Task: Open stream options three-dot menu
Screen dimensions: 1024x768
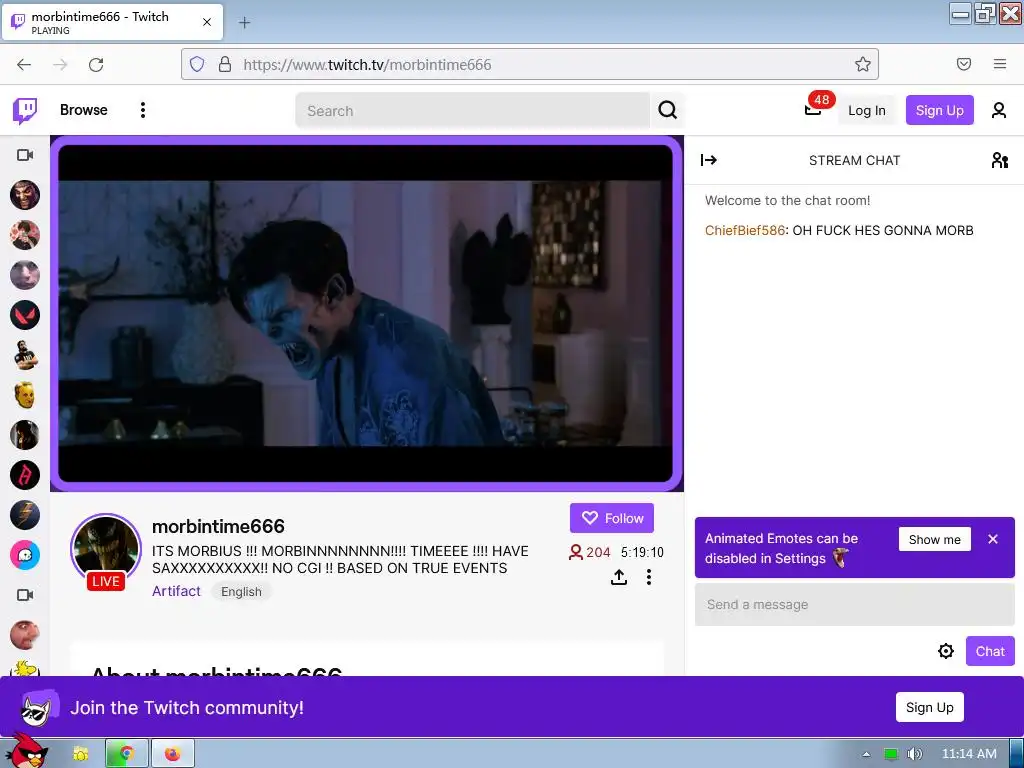Action: 648,577
